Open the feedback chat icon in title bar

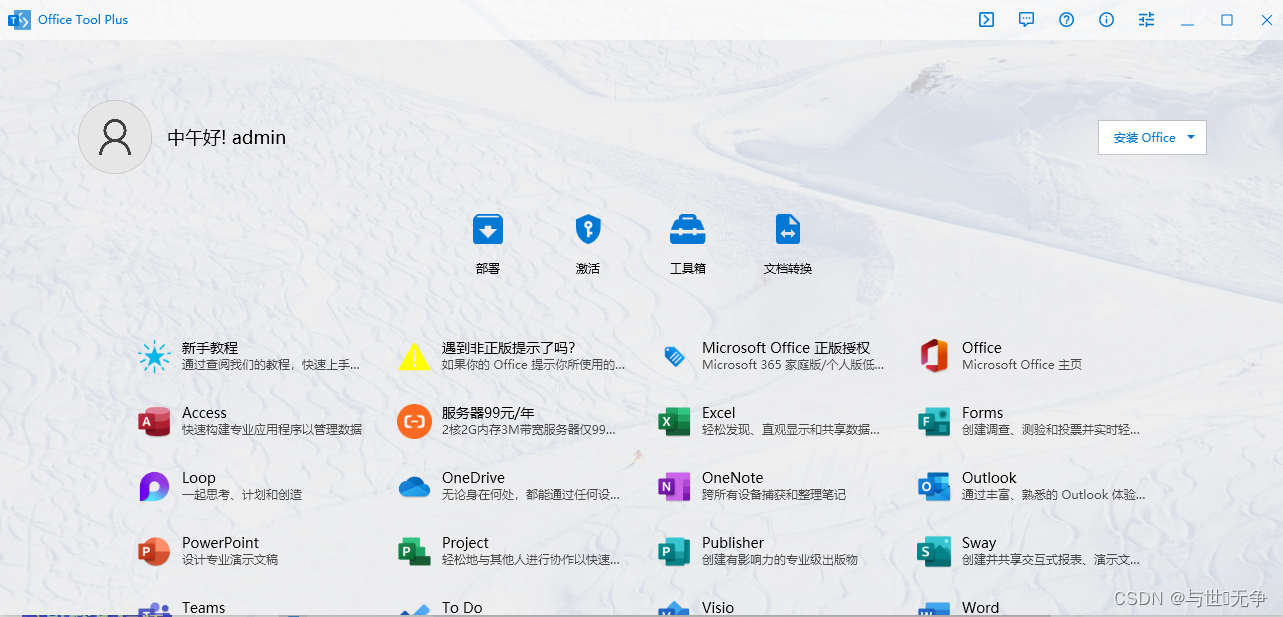tap(1026, 19)
